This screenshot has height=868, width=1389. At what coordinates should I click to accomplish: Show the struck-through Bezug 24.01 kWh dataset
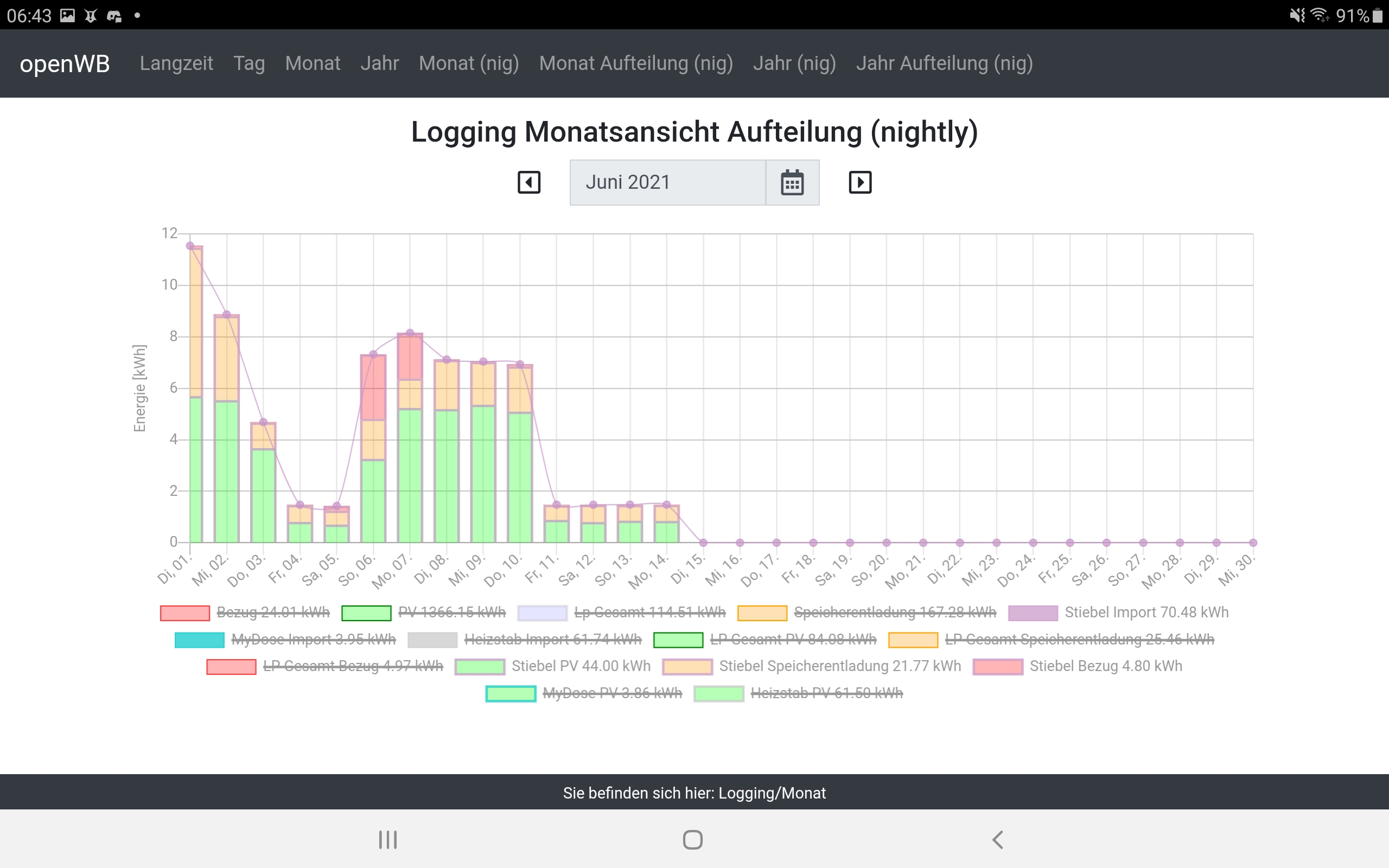(272, 612)
